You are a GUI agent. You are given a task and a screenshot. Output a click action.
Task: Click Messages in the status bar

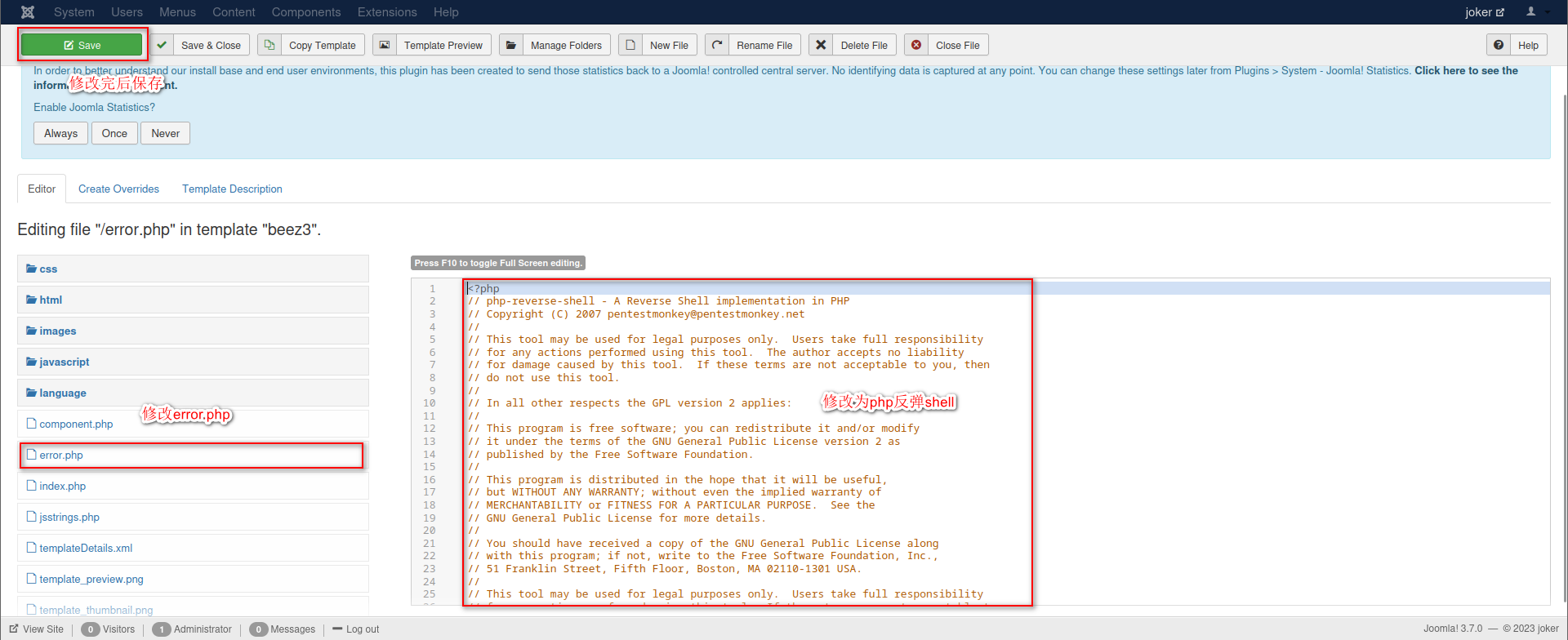pyautogui.click(x=283, y=629)
